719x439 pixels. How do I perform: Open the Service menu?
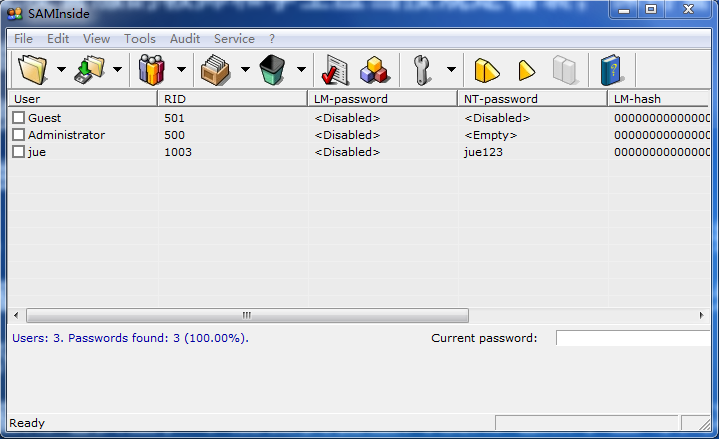point(234,39)
